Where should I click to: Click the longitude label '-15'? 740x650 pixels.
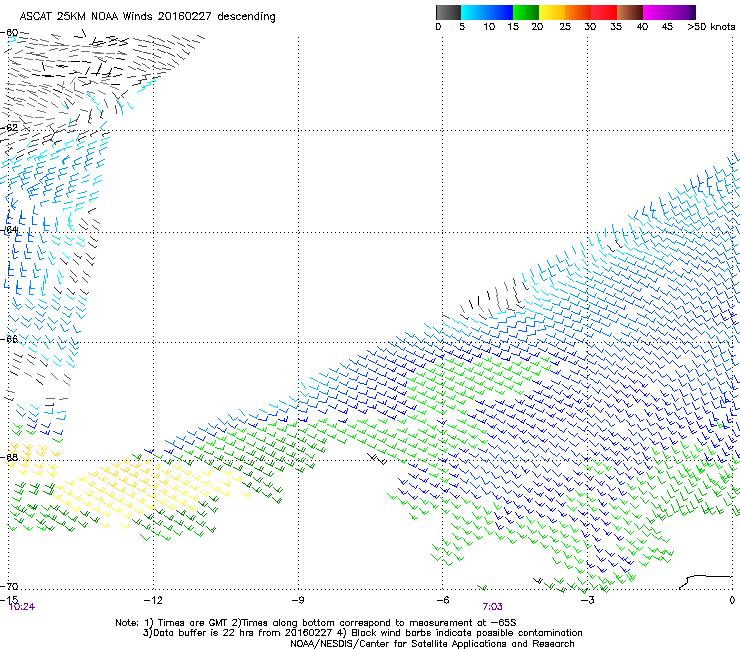pos(9,600)
